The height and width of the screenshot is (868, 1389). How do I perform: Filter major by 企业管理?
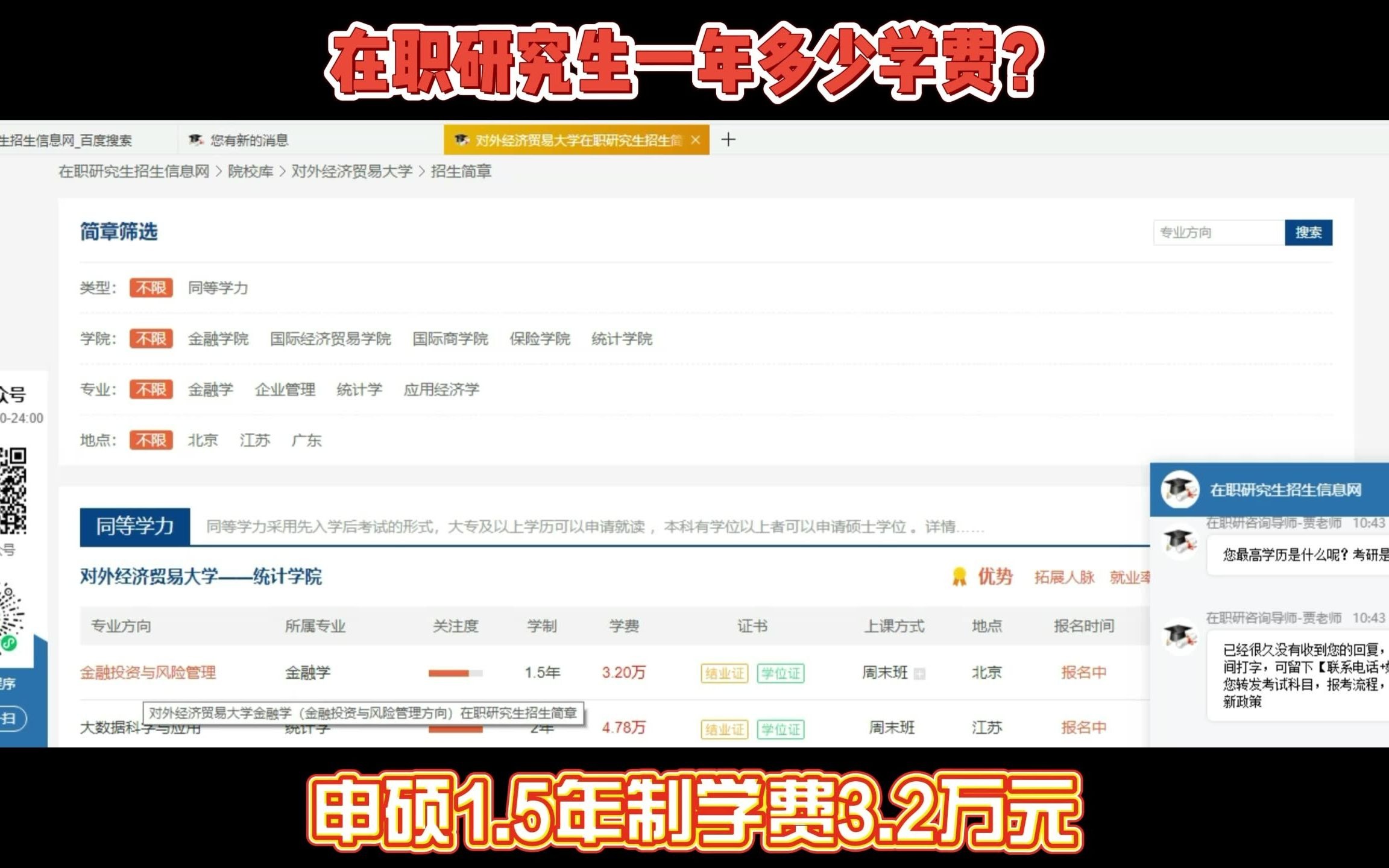tap(285, 389)
